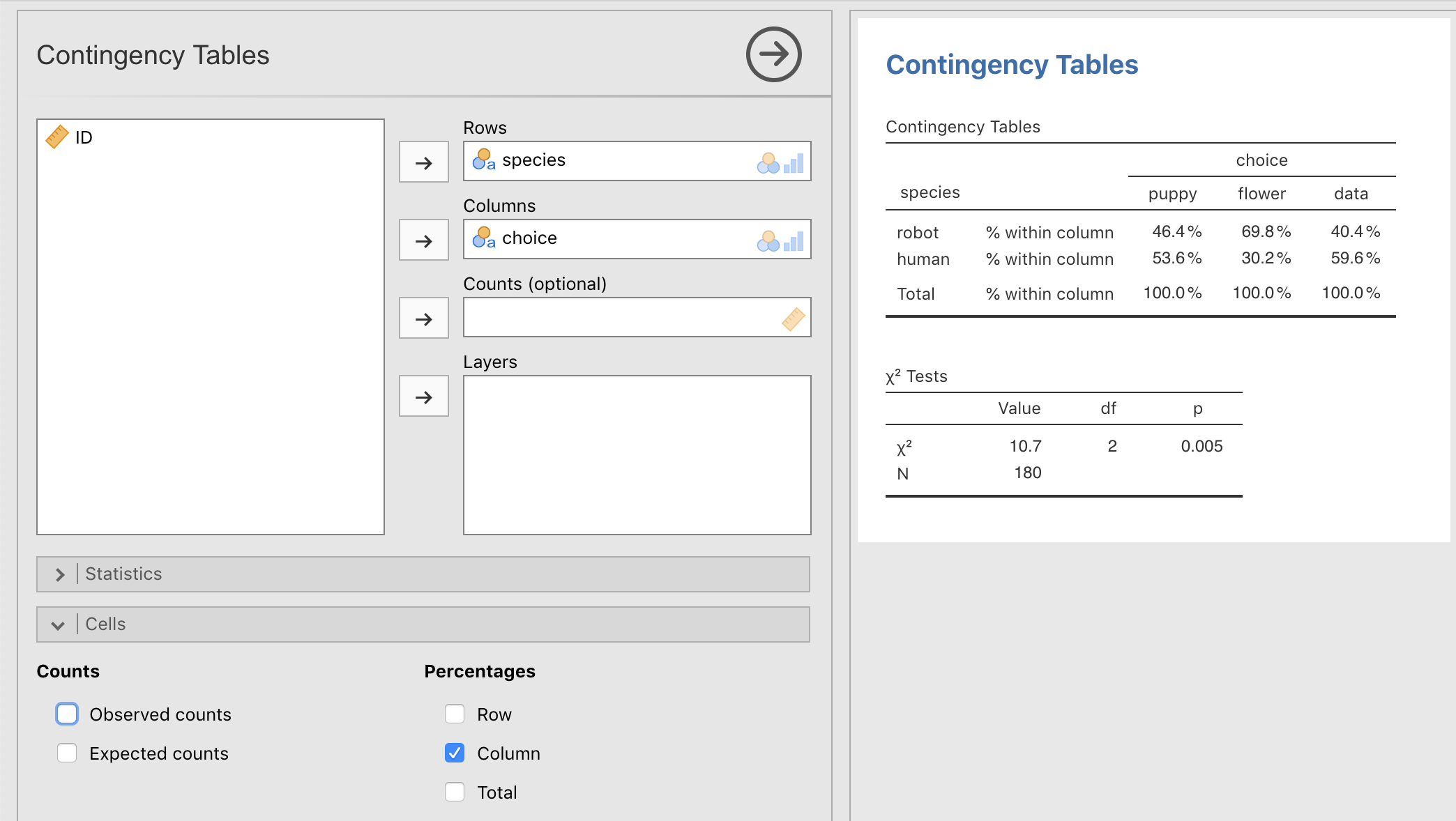Move variable into Columns with arrow button

[x=423, y=240]
